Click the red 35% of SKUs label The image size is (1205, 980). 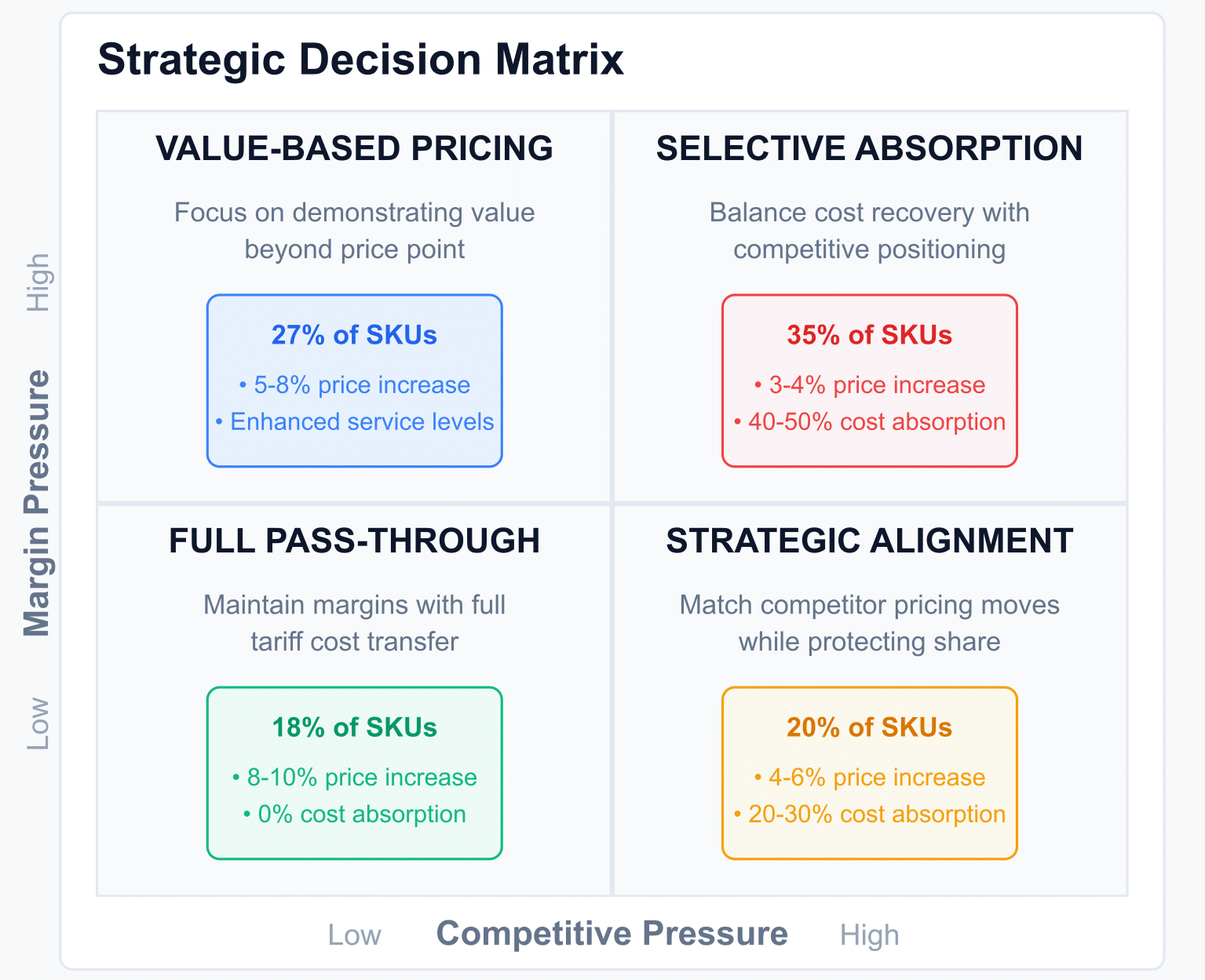(x=869, y=335)
